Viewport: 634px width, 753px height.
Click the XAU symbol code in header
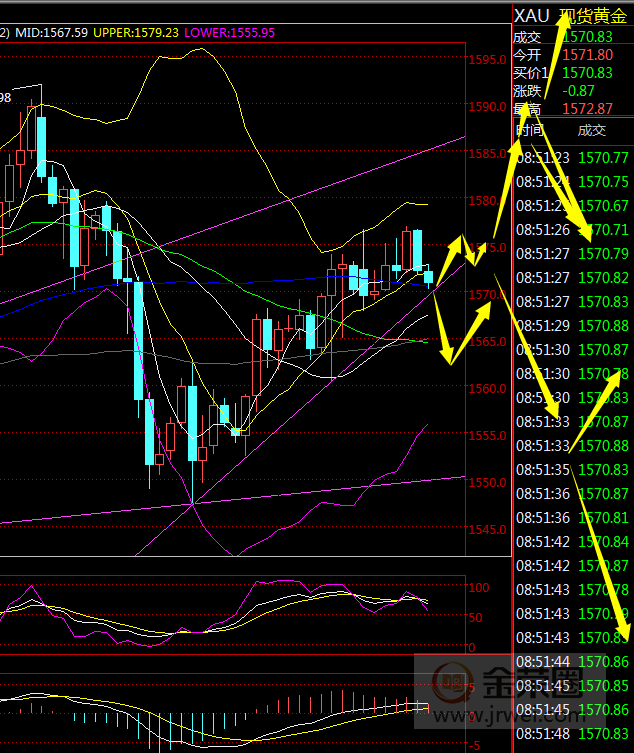click(x=530, y=16)
